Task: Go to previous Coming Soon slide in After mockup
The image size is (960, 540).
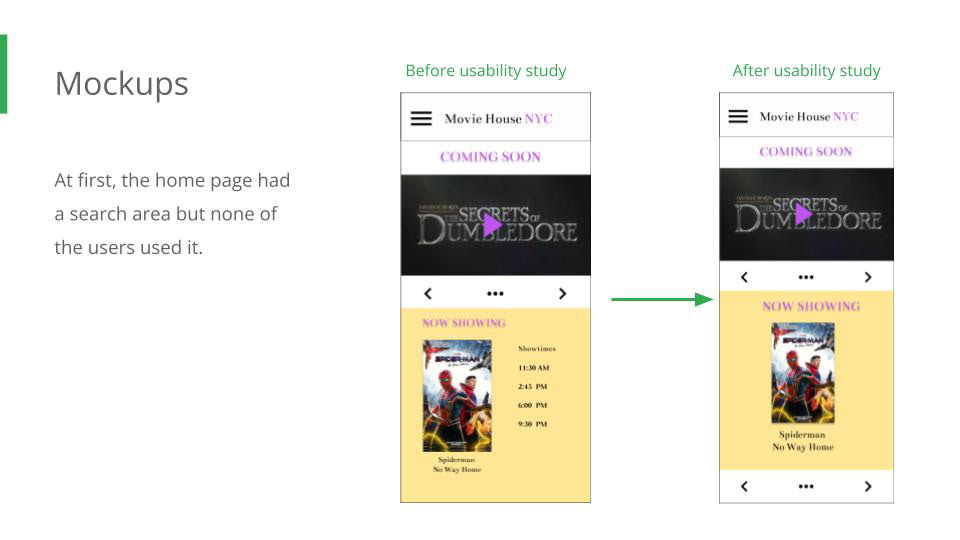Action: point(744,277)
